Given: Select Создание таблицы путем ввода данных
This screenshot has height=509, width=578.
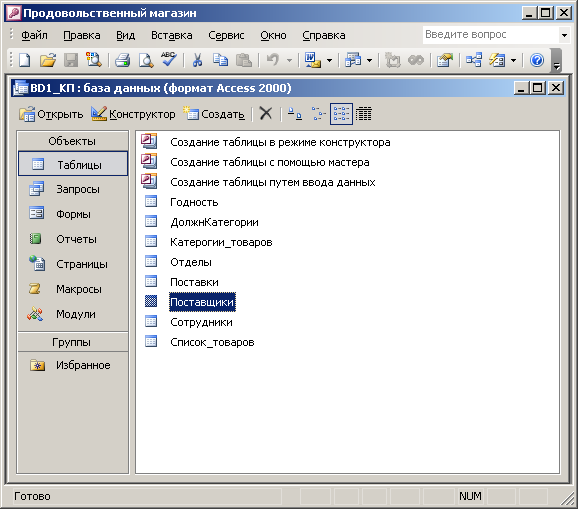Looking at the screenshot, I should click(x=272, y=182).
